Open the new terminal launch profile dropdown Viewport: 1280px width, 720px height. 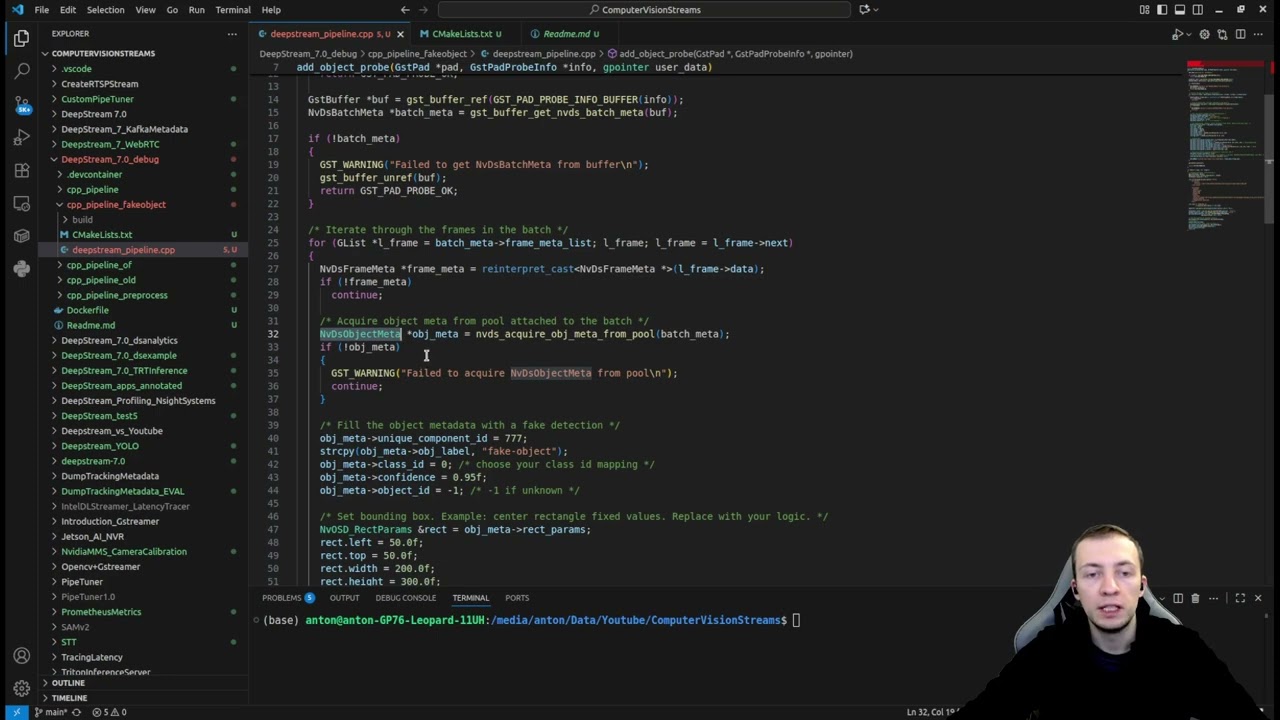coord(1163,598)
